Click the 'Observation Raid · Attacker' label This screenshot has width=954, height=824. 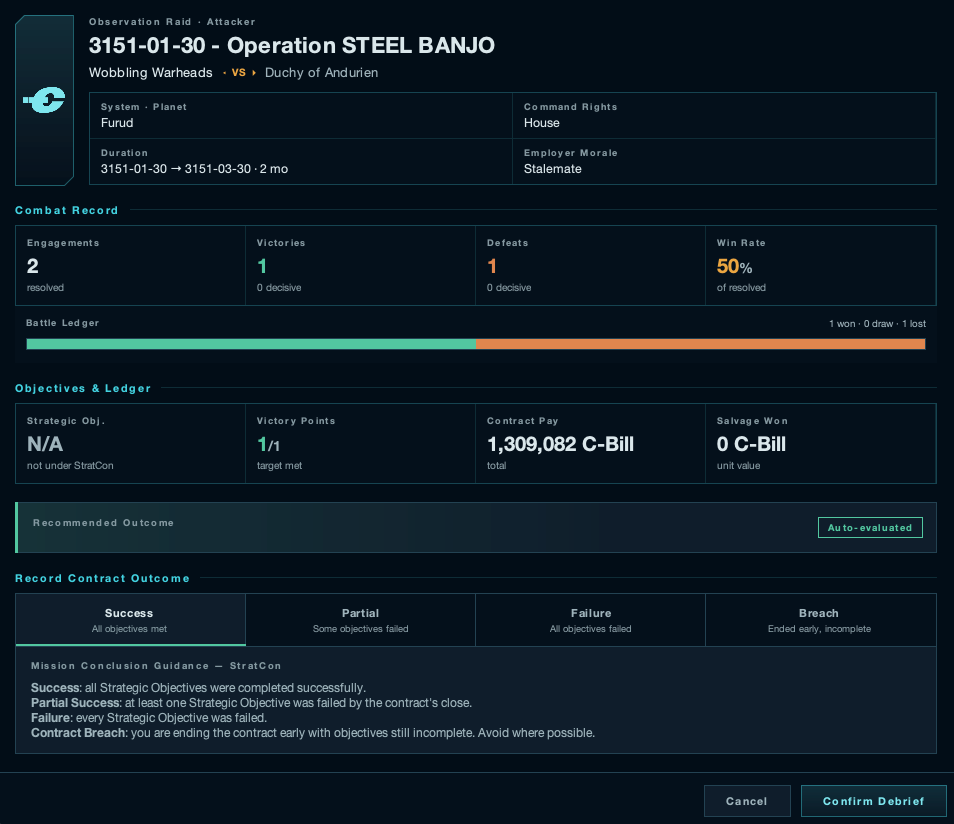172,22
